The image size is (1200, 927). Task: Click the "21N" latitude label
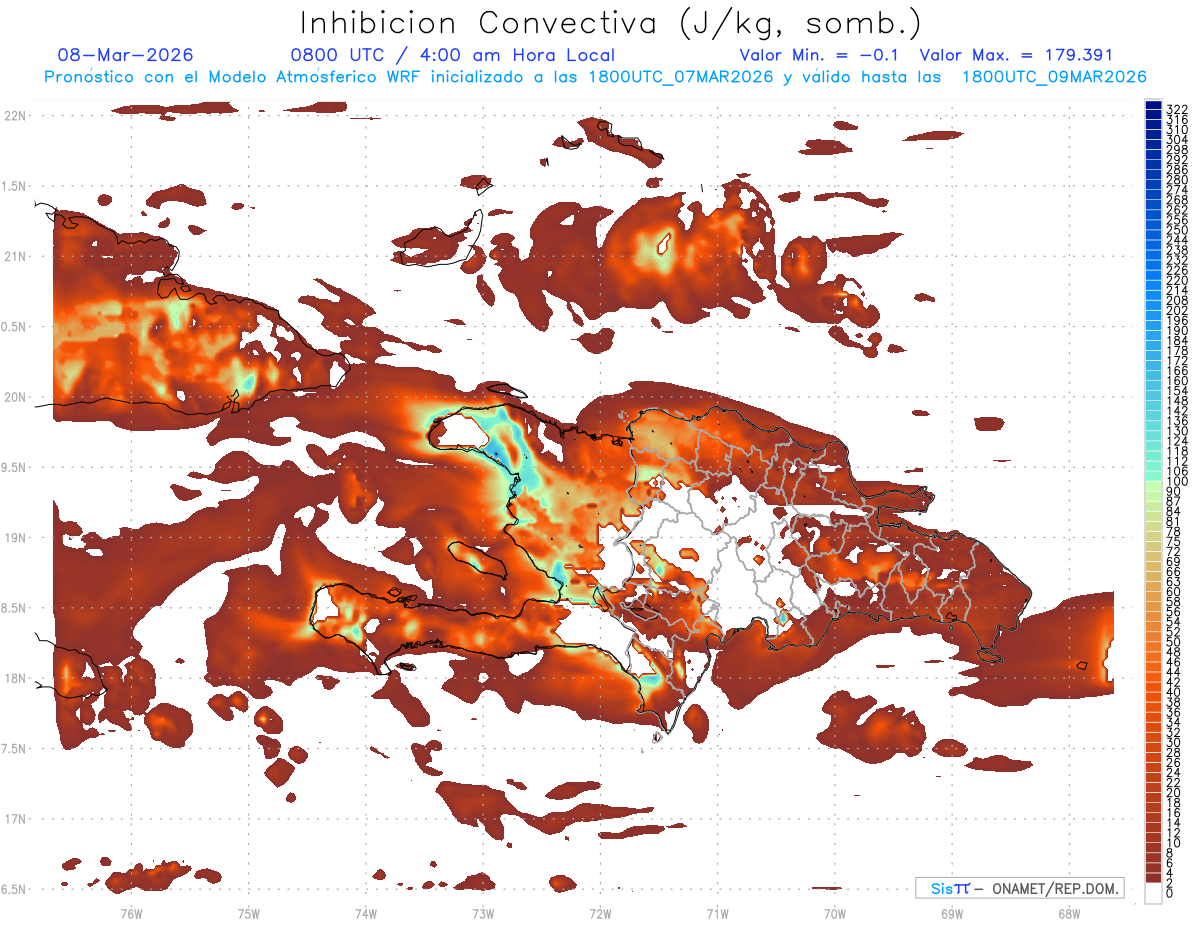(x=14, y=257)
